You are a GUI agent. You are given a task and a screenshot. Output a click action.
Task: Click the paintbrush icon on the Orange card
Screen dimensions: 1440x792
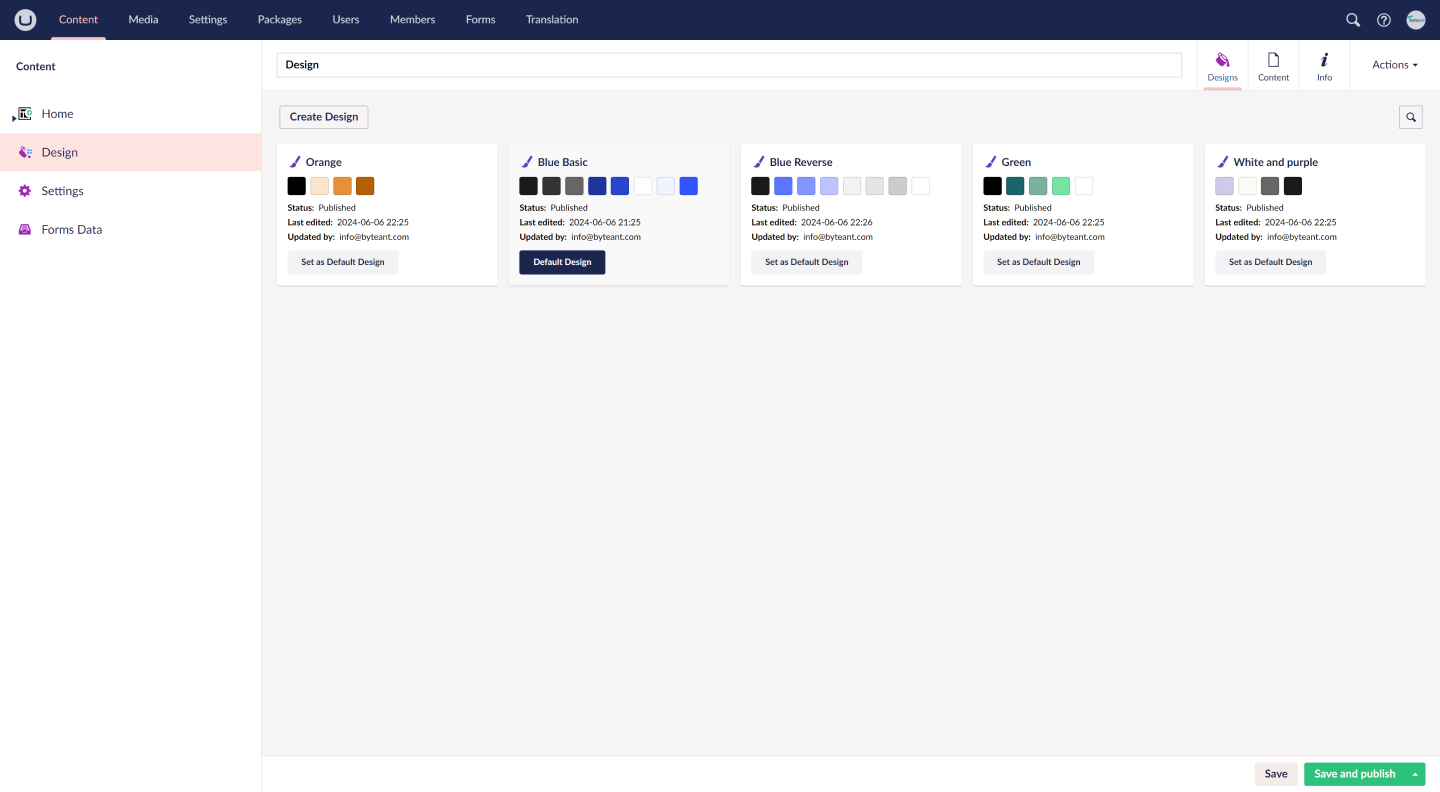click(297, 161)
